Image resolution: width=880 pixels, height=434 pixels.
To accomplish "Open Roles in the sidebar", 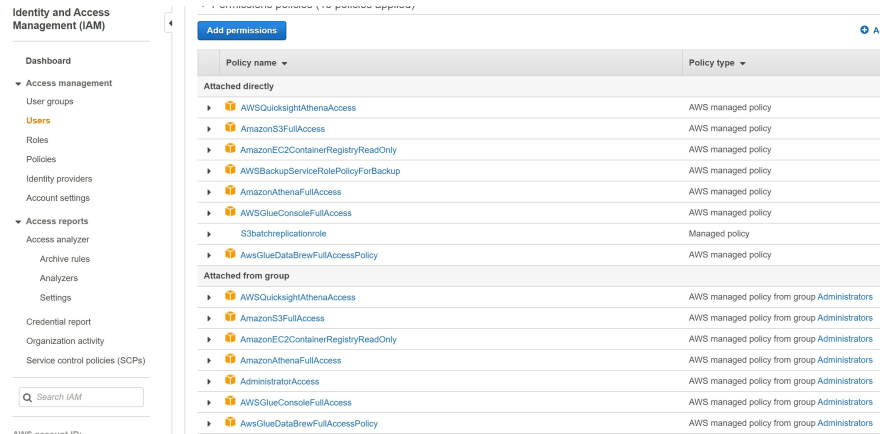I will pos(38,140).
